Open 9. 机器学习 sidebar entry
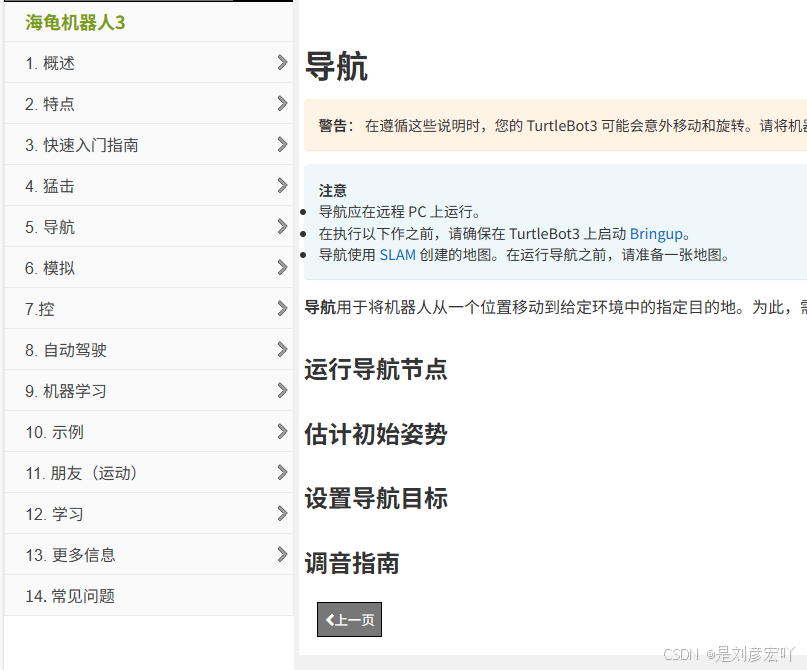This screenshot has height=670, width=807. [149, 391]
